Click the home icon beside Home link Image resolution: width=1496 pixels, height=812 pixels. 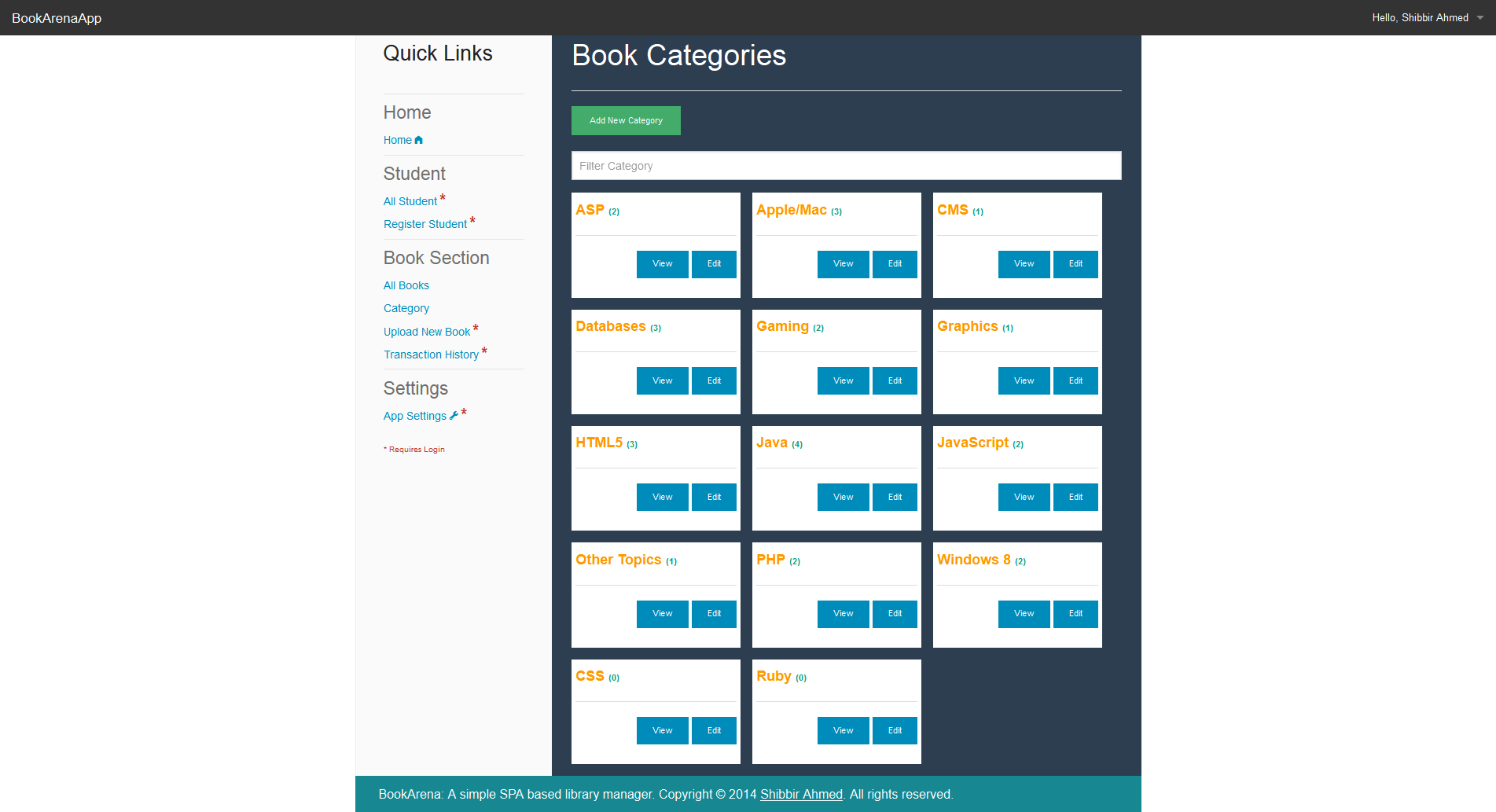click(418, 140)
